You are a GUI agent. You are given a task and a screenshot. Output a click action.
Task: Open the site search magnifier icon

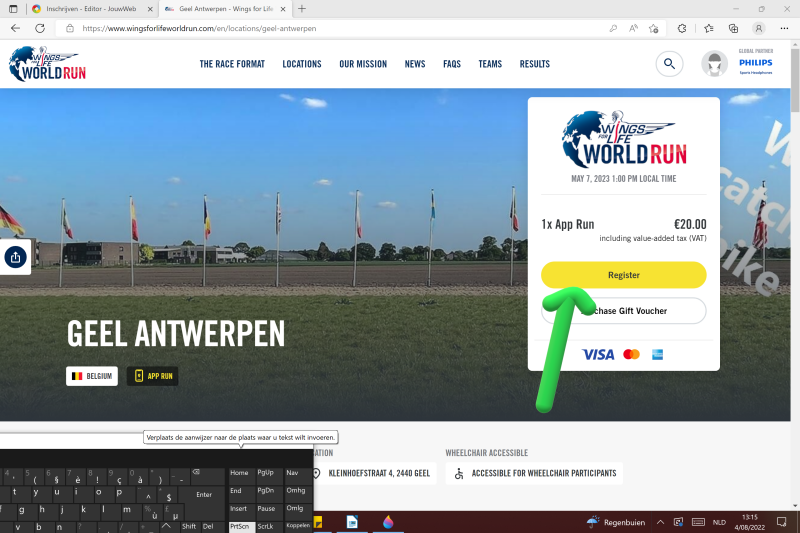(x=669, y=64)
